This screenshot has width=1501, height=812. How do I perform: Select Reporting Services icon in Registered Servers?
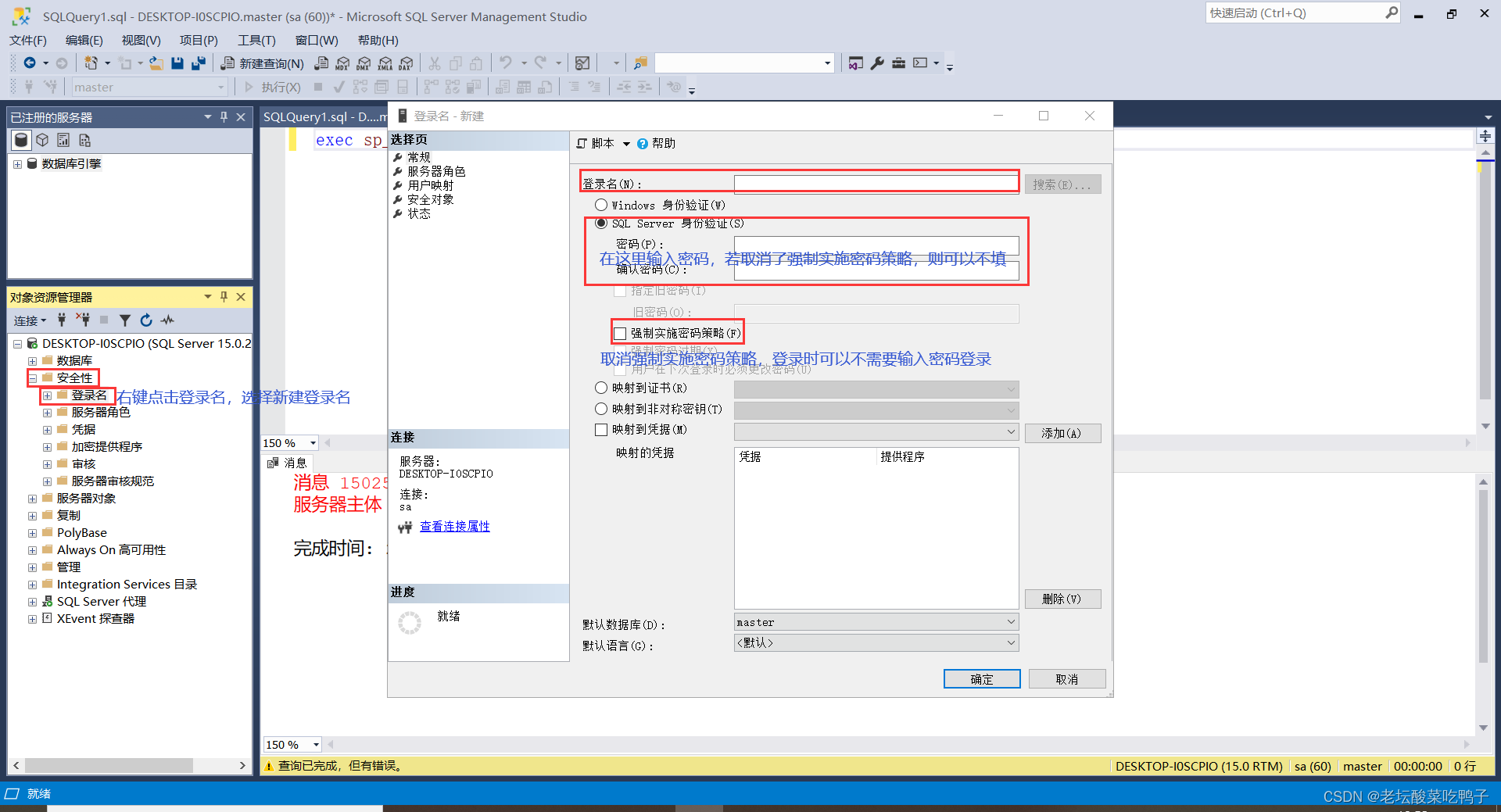pos(63,140)
